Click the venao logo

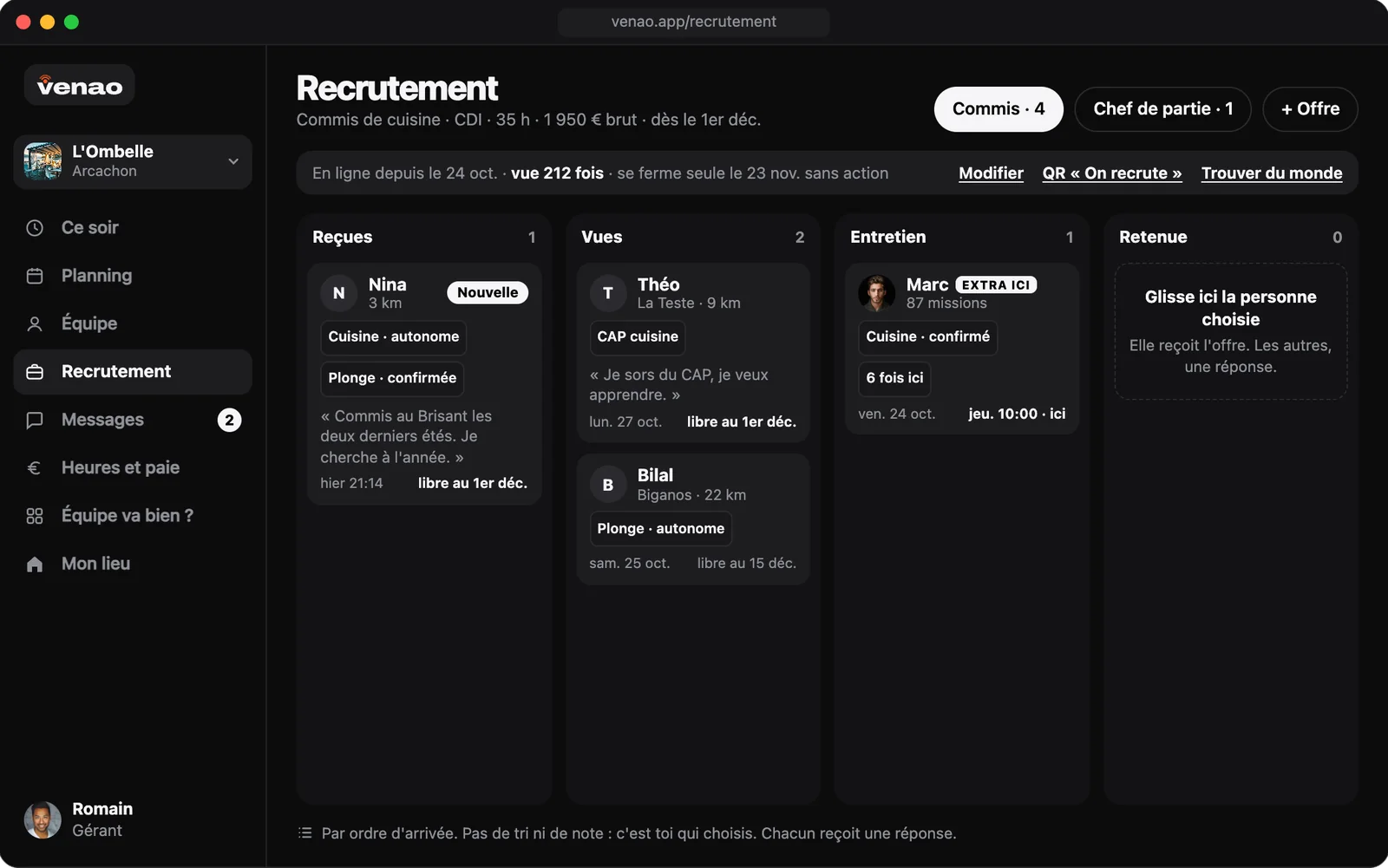tap(79, 85)
